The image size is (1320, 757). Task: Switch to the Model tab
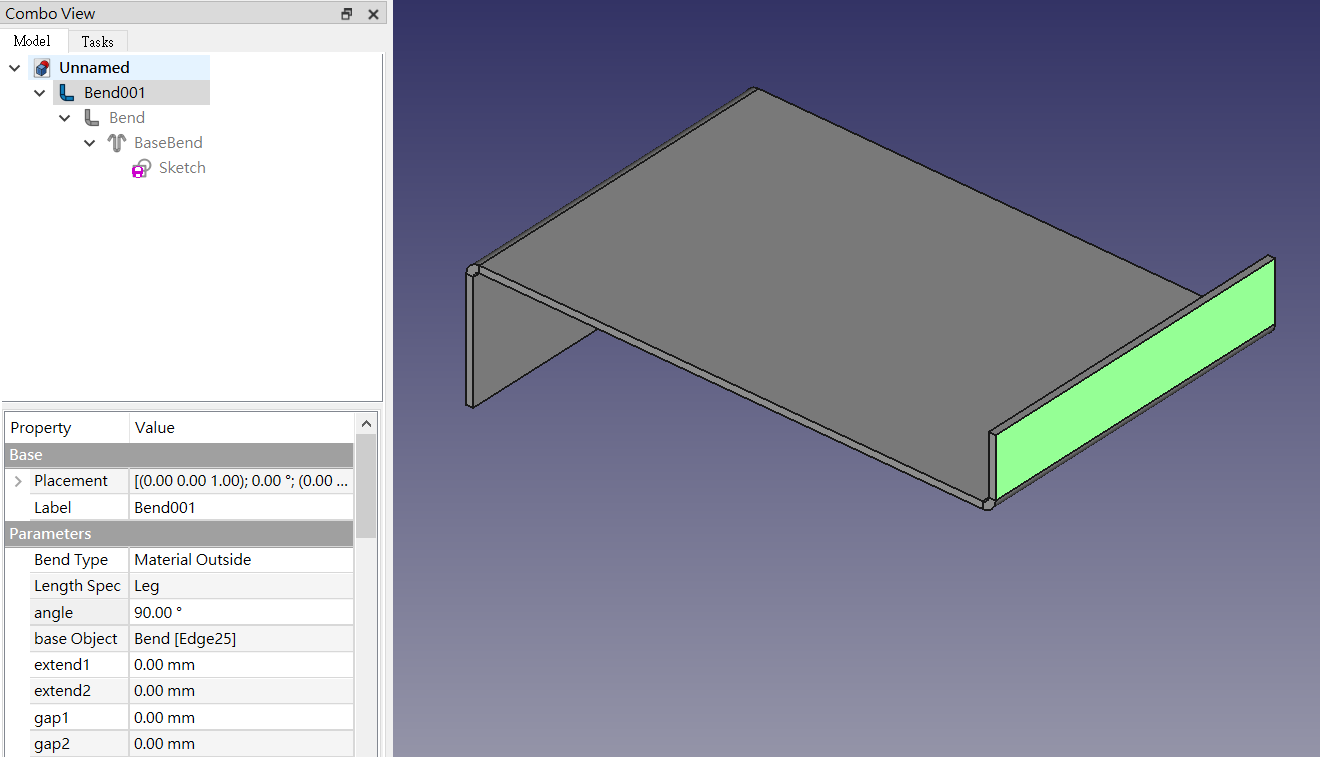pyautogui.click(x=32, y=41)
